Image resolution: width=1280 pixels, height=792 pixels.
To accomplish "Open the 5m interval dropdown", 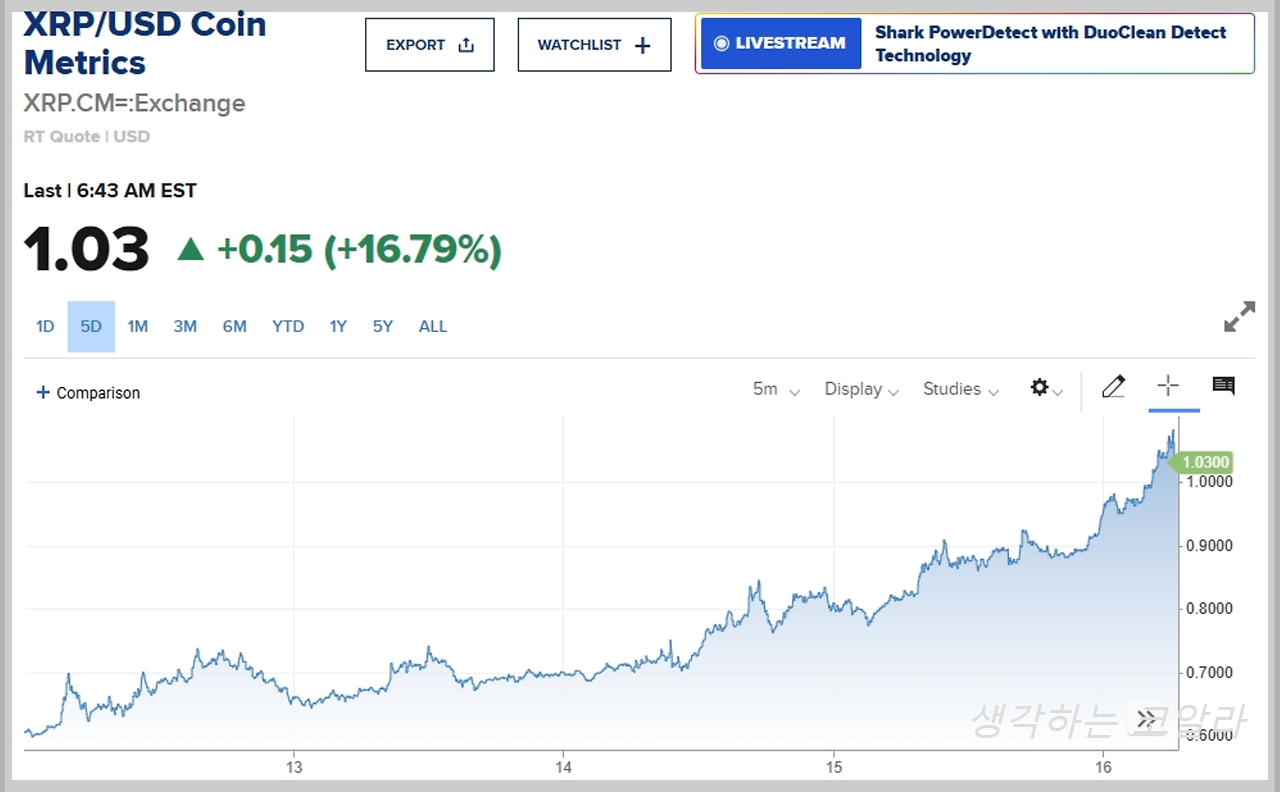I will pyautogui.click(x=776, y=389).
